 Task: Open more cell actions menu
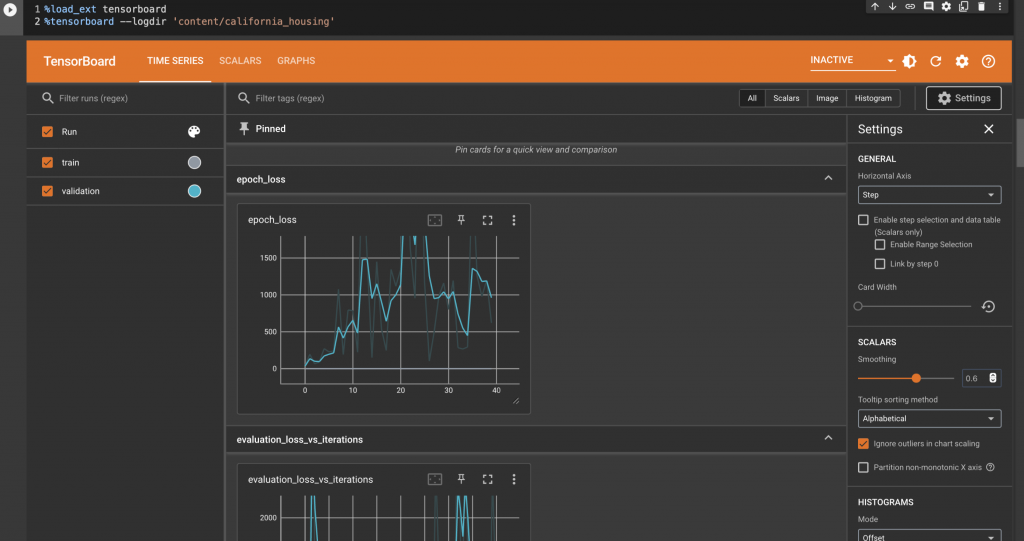coord(999,7)
